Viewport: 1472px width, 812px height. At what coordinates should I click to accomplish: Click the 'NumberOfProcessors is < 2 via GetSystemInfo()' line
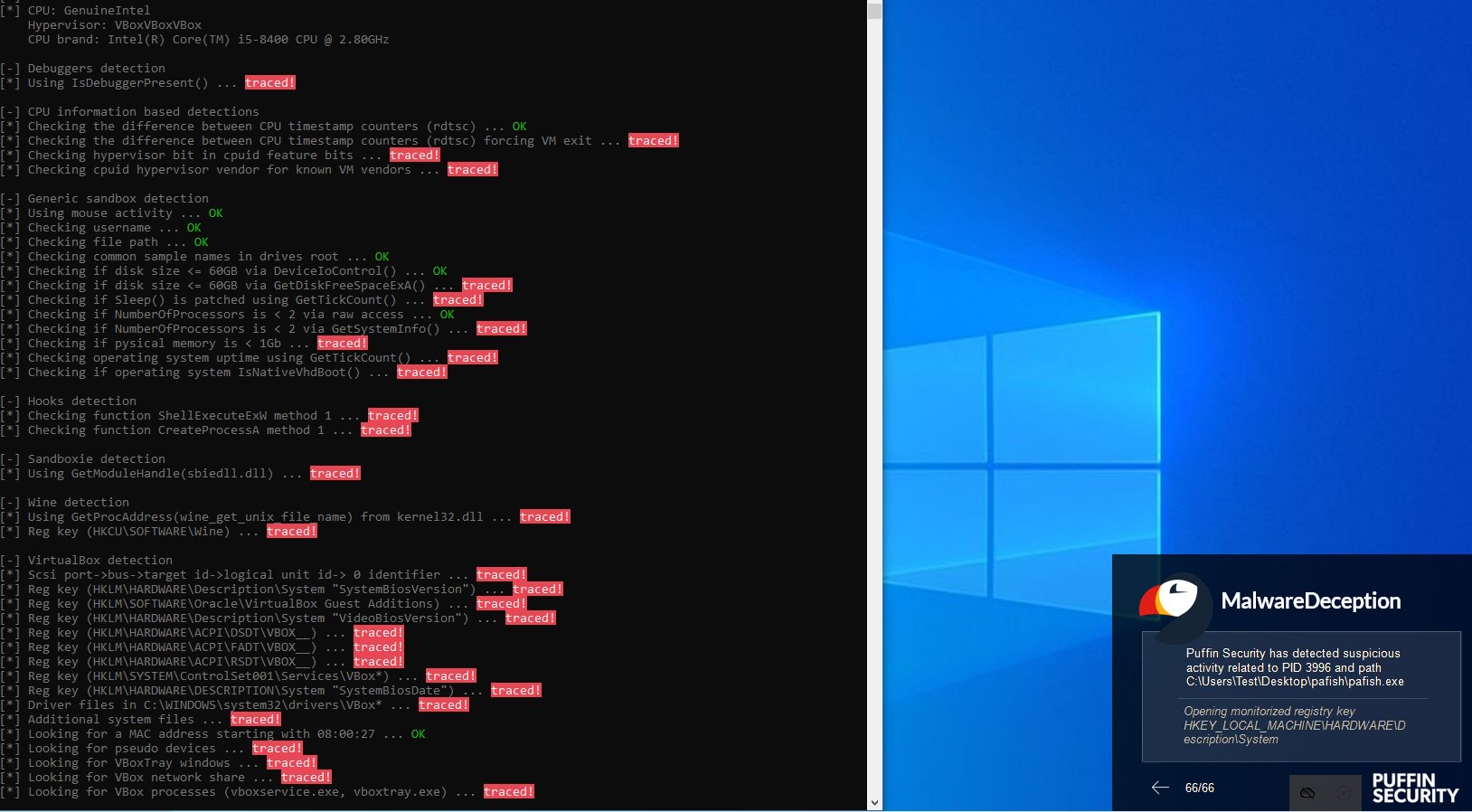pos(264,329)
